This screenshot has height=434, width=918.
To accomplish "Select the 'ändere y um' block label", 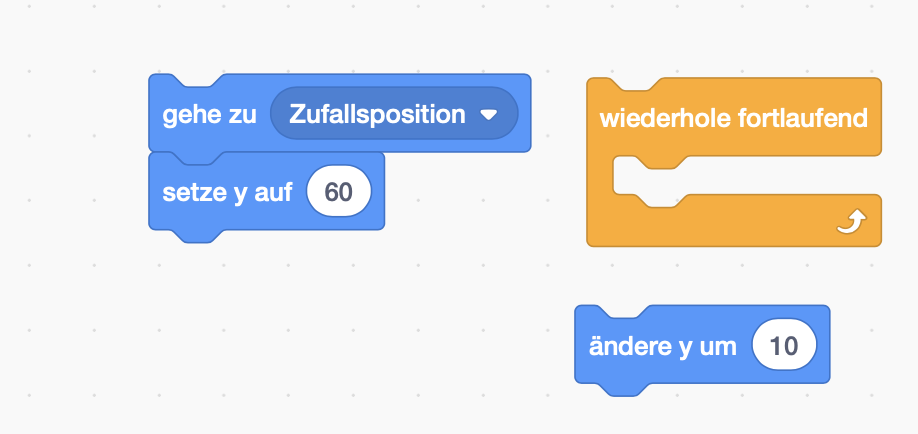I will point(662,346).
